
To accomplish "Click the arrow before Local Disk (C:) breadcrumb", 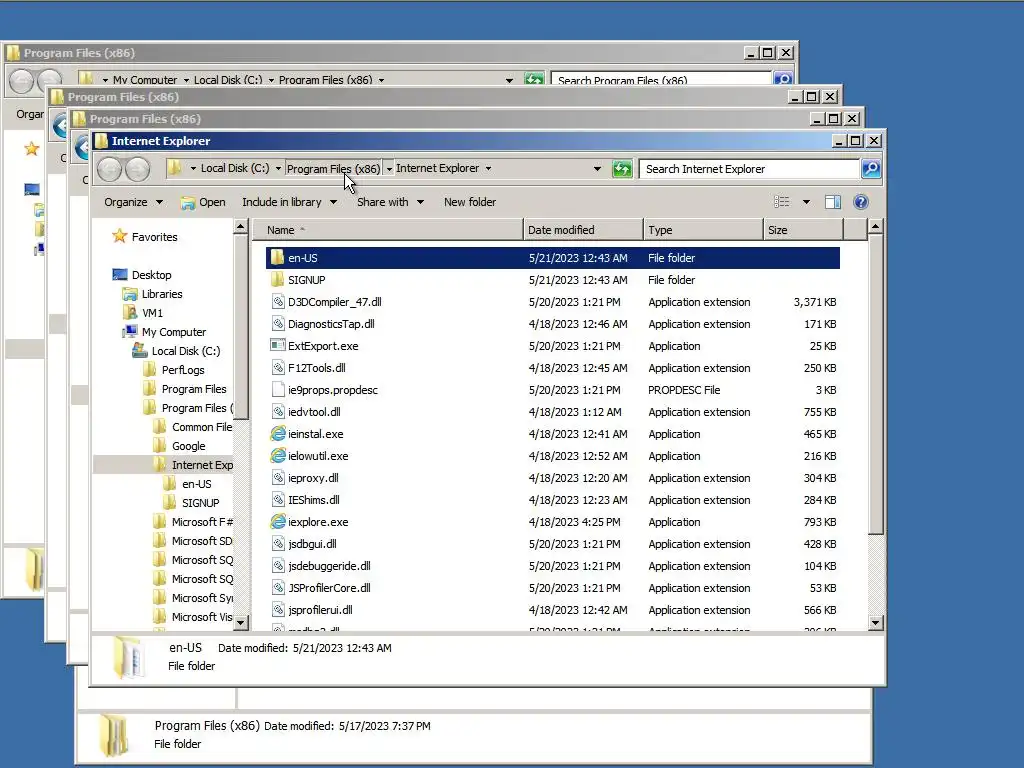I will (x=193, y=168).
